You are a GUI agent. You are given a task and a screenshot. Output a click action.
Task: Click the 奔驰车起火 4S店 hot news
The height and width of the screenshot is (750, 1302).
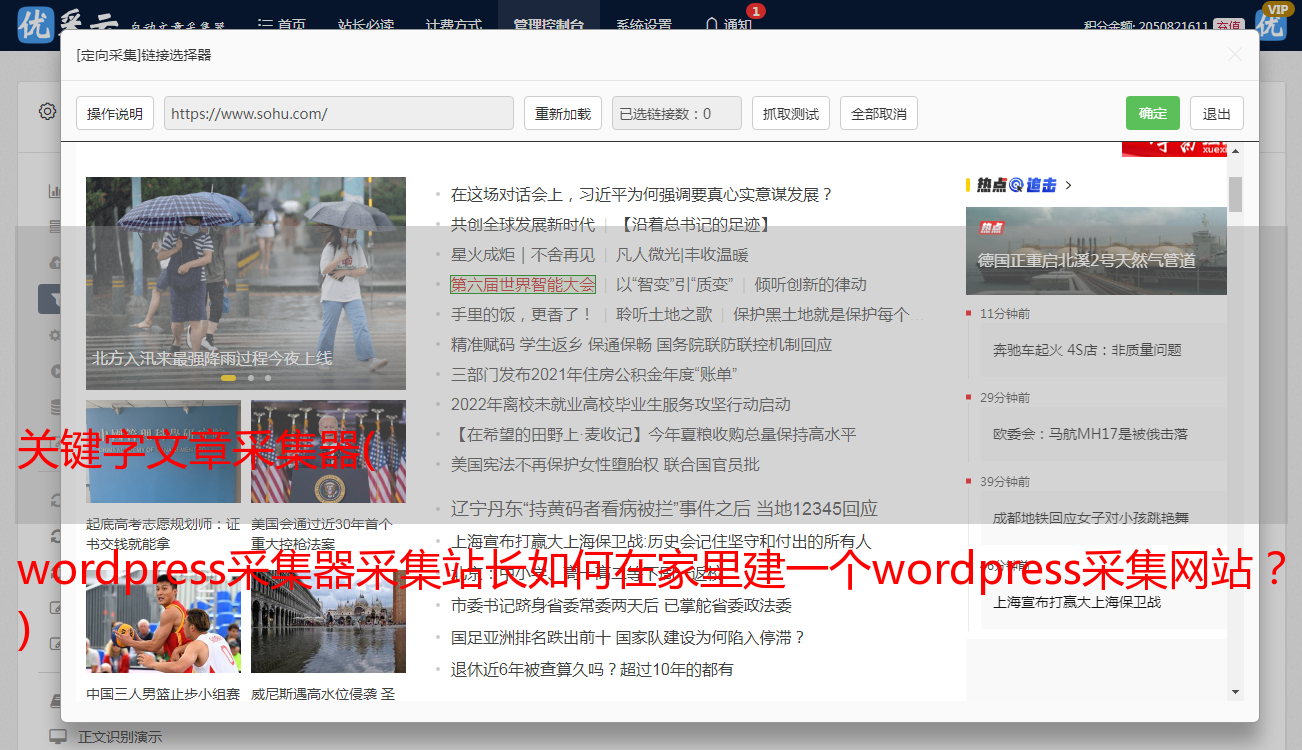point(1087,350)
